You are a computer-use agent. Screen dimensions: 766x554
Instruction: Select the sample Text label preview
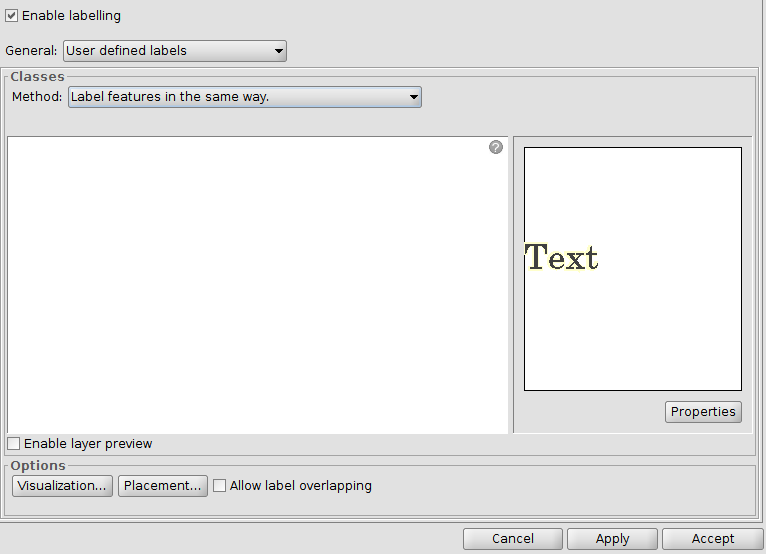click(561, 258)
